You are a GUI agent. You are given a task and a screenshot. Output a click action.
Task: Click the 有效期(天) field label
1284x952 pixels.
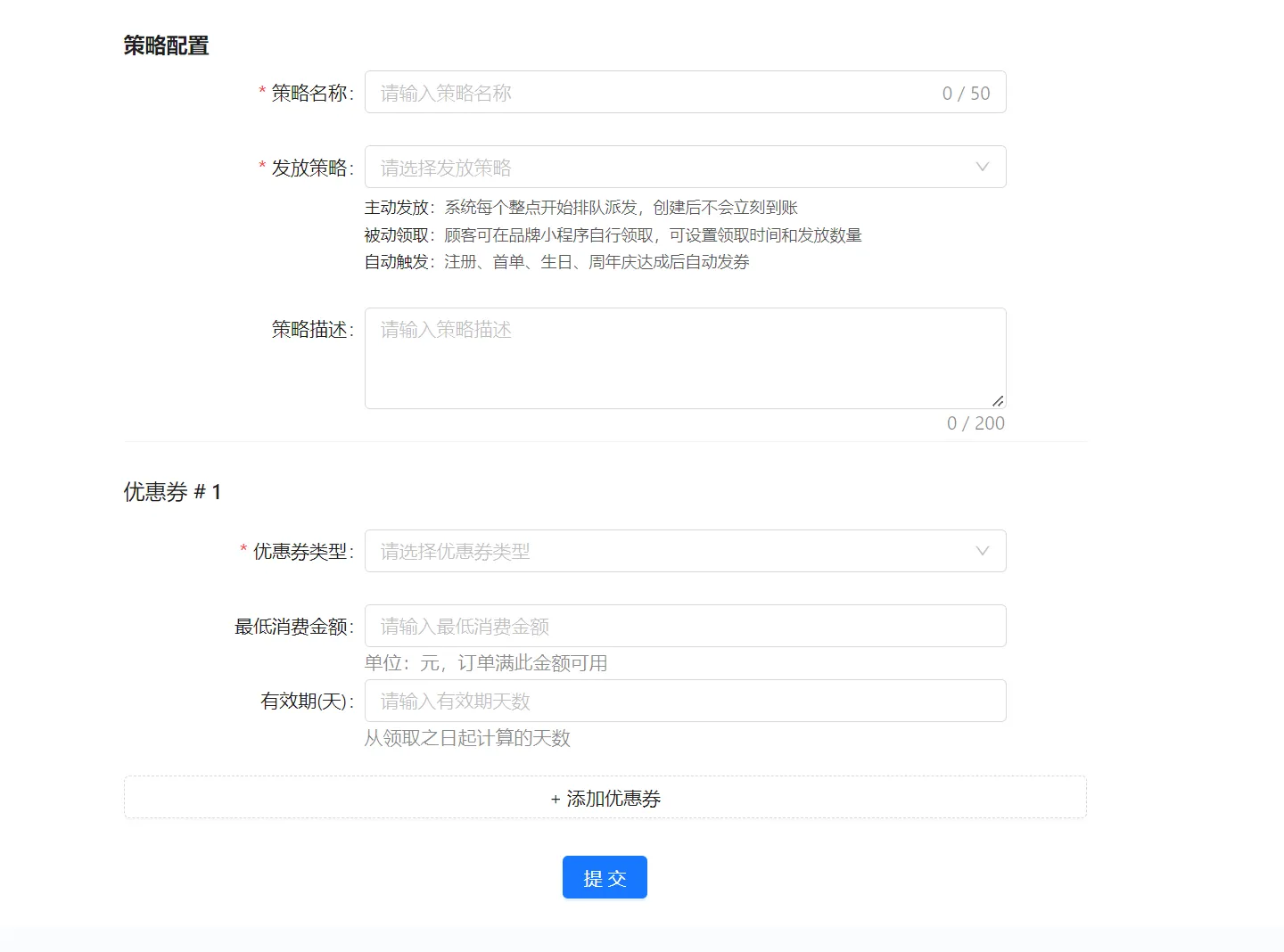pyautogui.click(x=308, y=702)
